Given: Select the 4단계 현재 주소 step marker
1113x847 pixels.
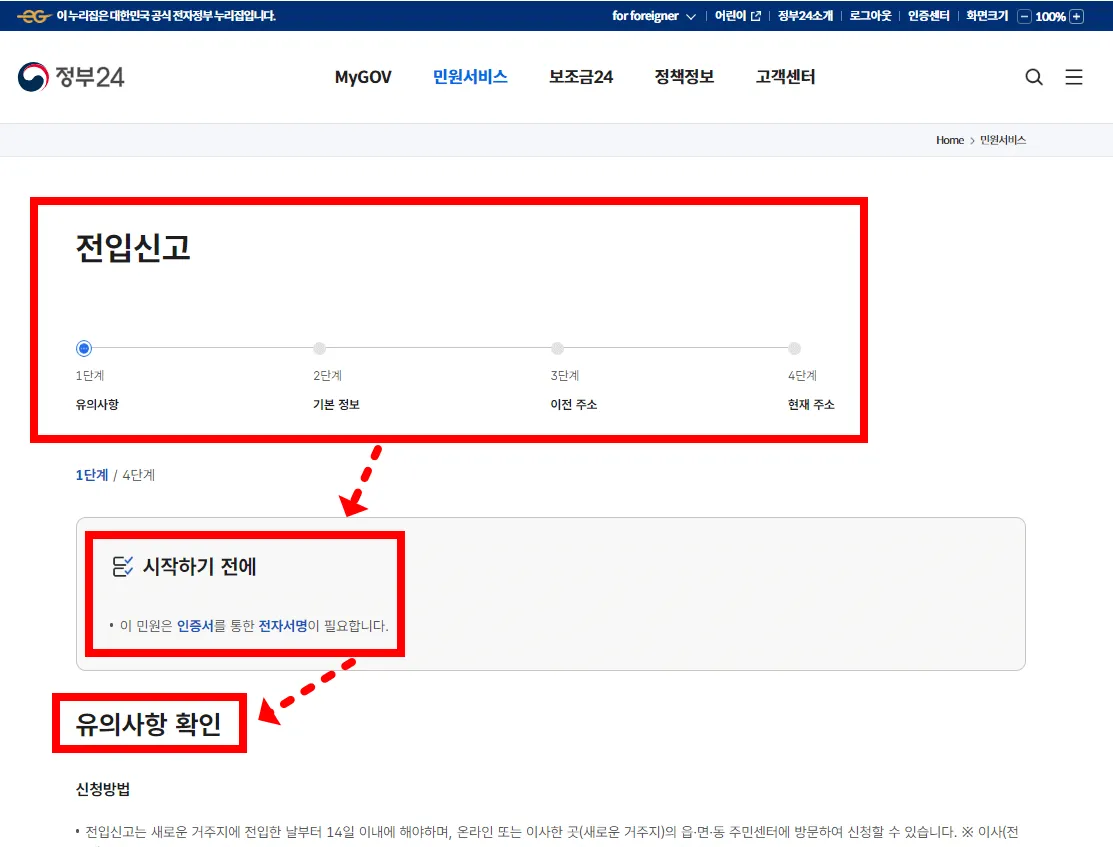Looking at the screenshot, I should (x=793, y=348).
